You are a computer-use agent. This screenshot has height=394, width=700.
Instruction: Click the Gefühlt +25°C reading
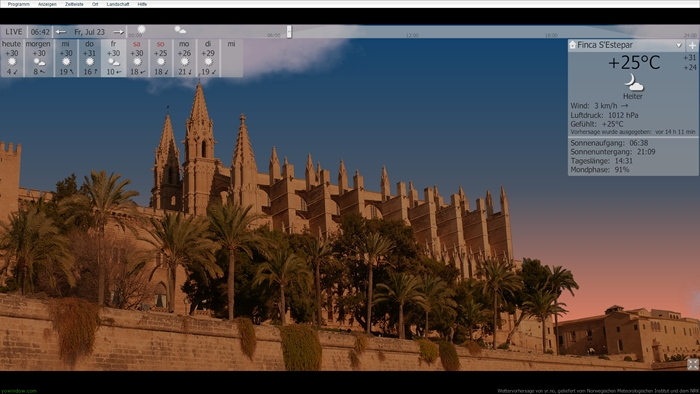point(596,124)
